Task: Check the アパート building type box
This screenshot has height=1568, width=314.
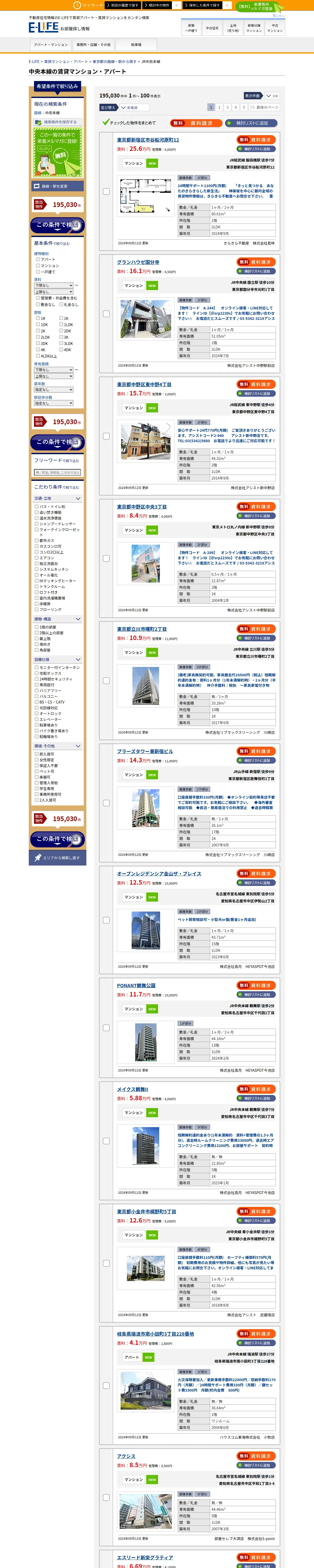Action: click(38, 259)
